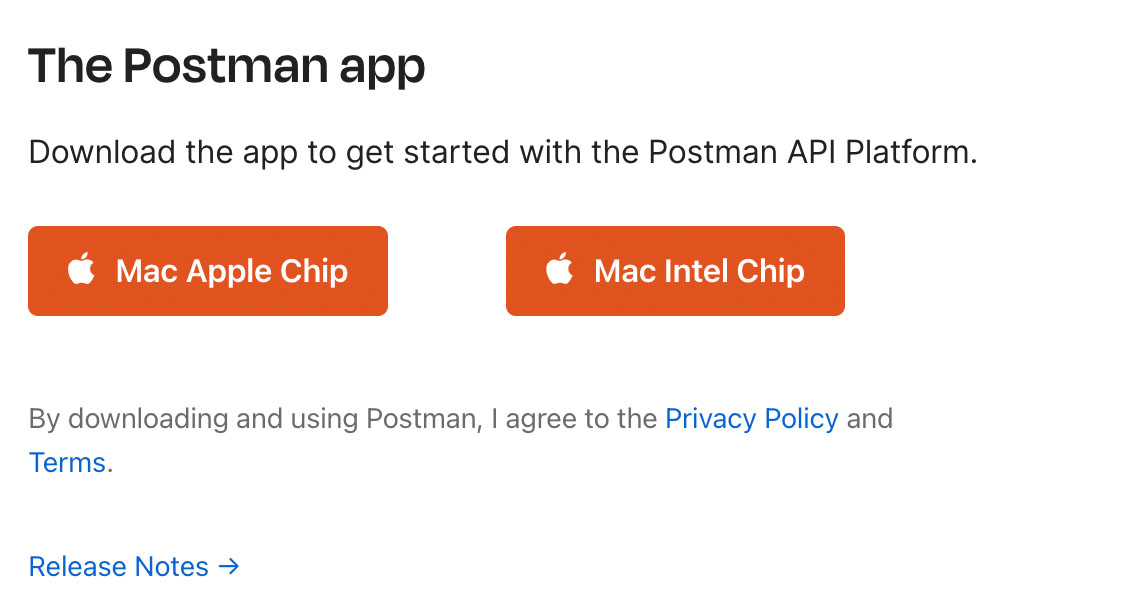Click "Postman API Platform" in the description
Screen dimensions: 1122x599
tap(810, 153)
